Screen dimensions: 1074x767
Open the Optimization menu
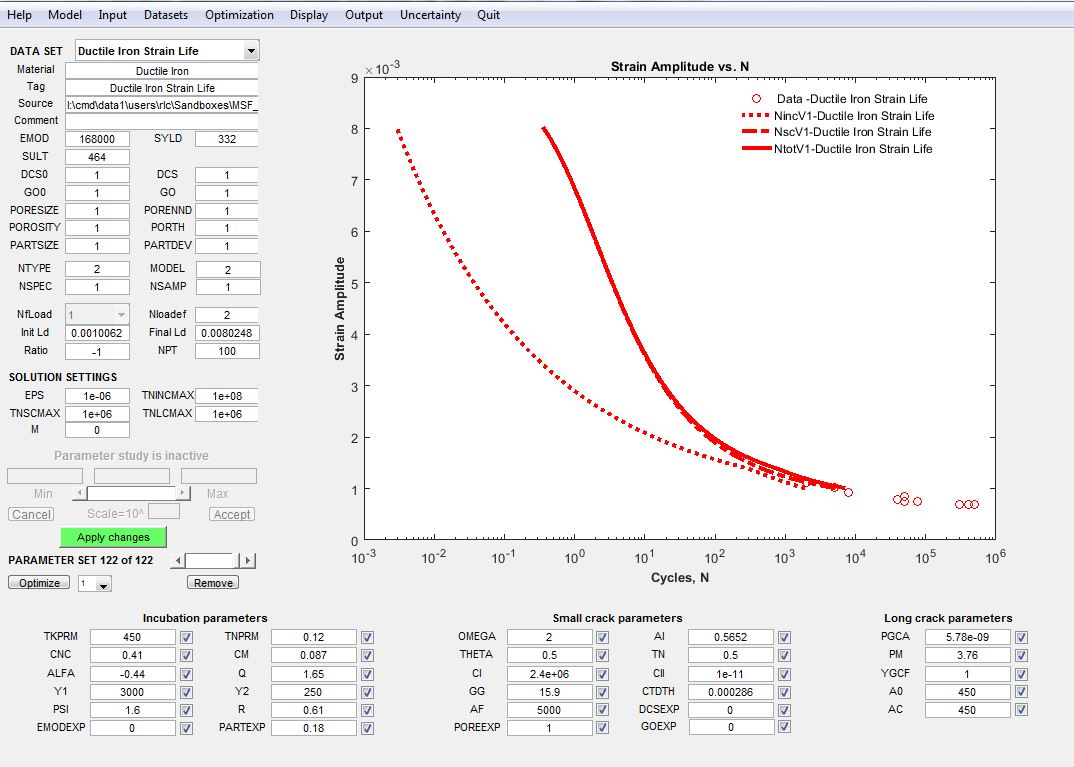pos(239,15)
